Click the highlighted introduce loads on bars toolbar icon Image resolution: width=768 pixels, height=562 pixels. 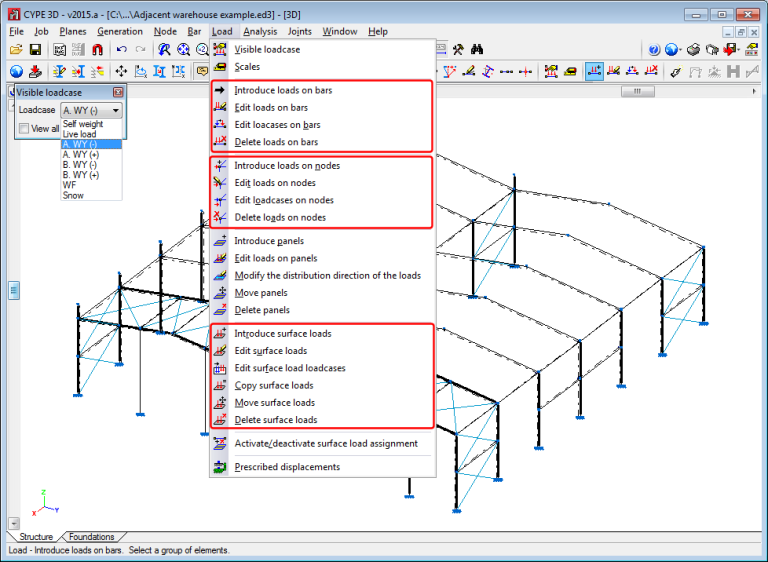[x=594, y=72]
